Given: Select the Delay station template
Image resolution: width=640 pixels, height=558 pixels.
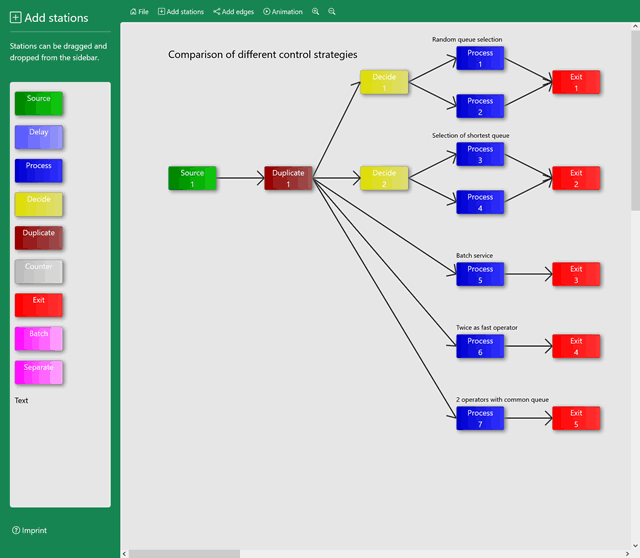Looking at the screenshot, I should click(39, 137).
